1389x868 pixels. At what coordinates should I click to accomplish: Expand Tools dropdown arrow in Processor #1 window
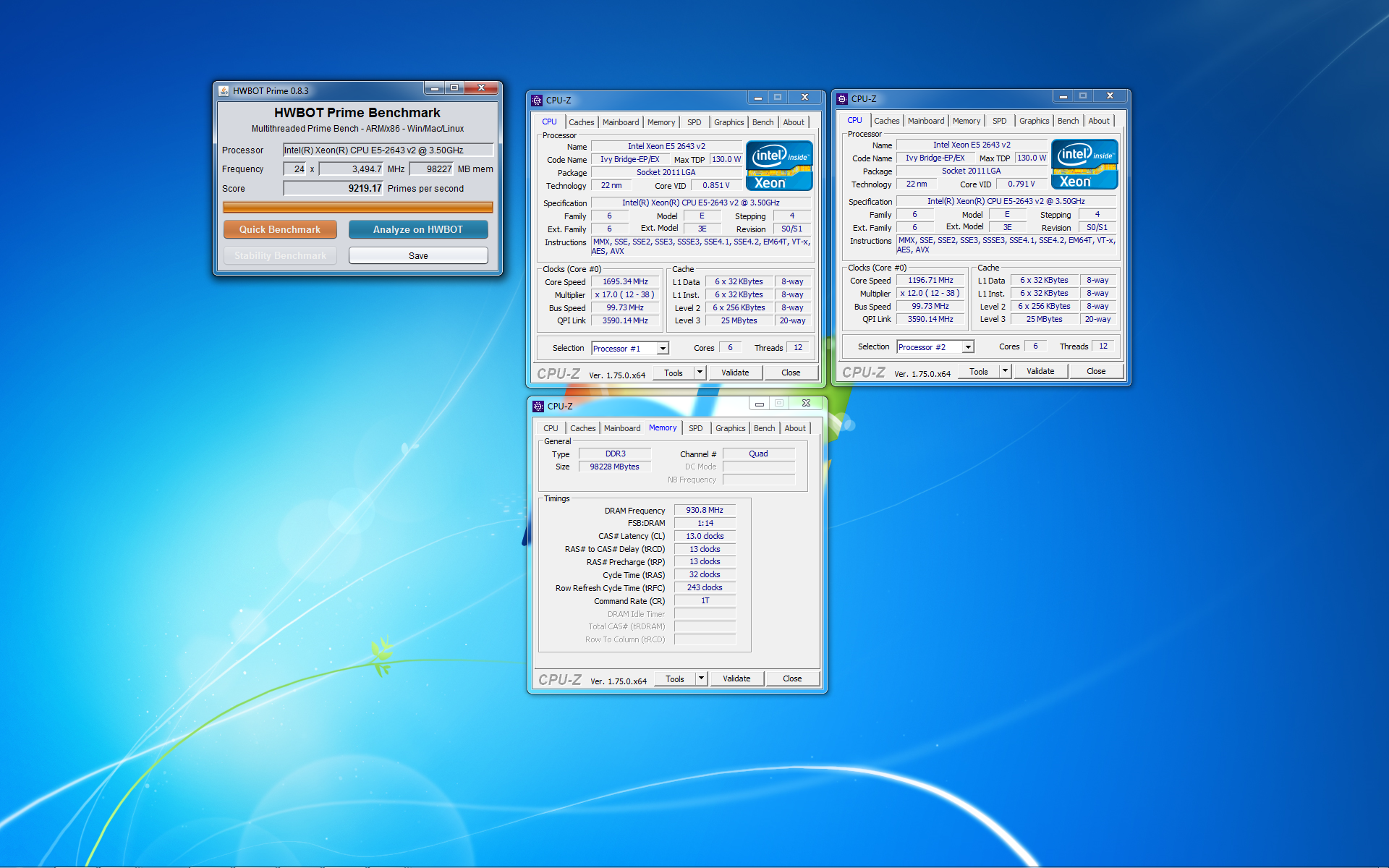700,373
